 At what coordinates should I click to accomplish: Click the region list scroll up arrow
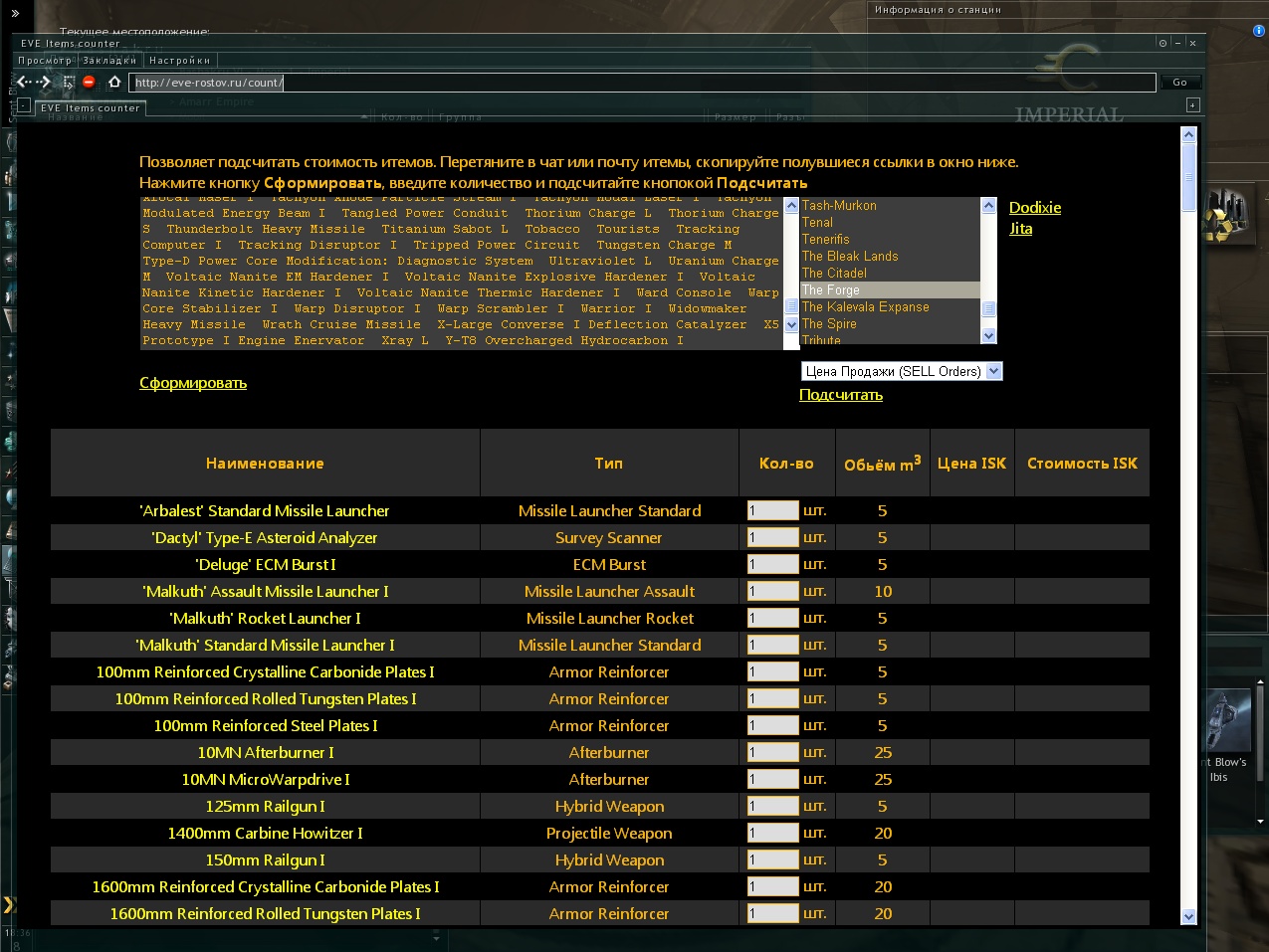tap(988, 206)
